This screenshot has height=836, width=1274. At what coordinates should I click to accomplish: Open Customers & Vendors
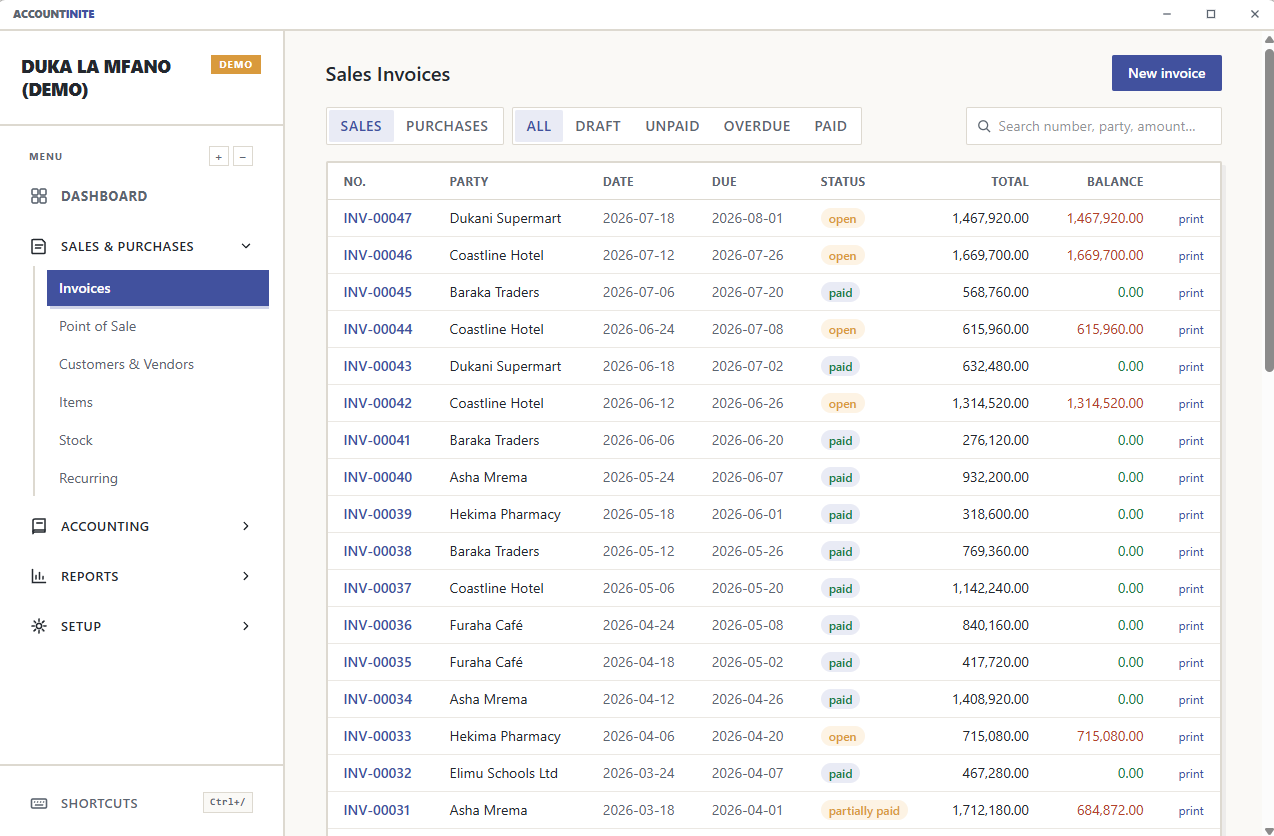pyautogui.click(x=158, y=364)
